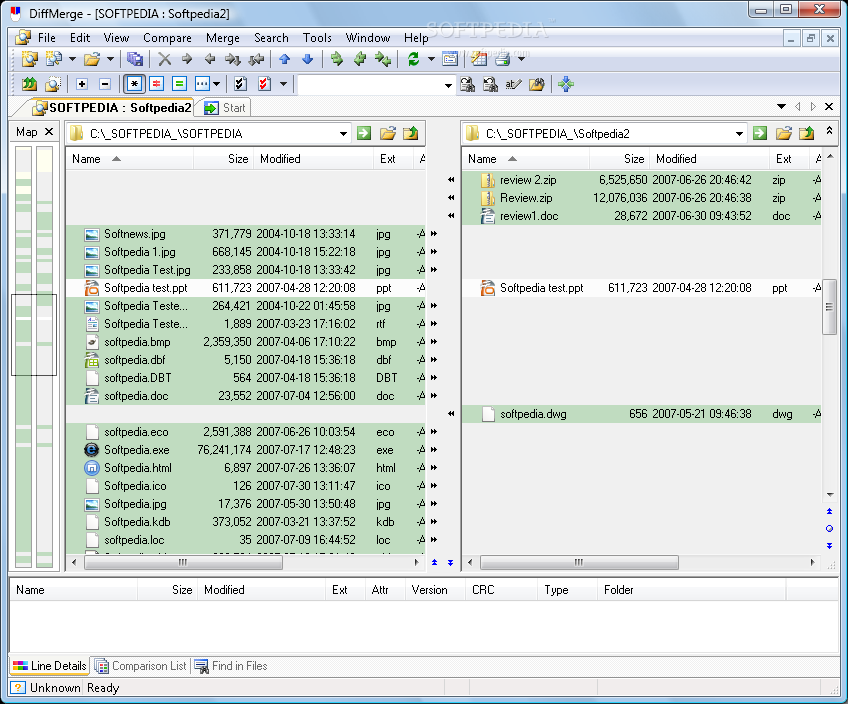Toggle the show different items red filter
The height and width of the screenshot is (704, 848).
click(x=157, y=84)
